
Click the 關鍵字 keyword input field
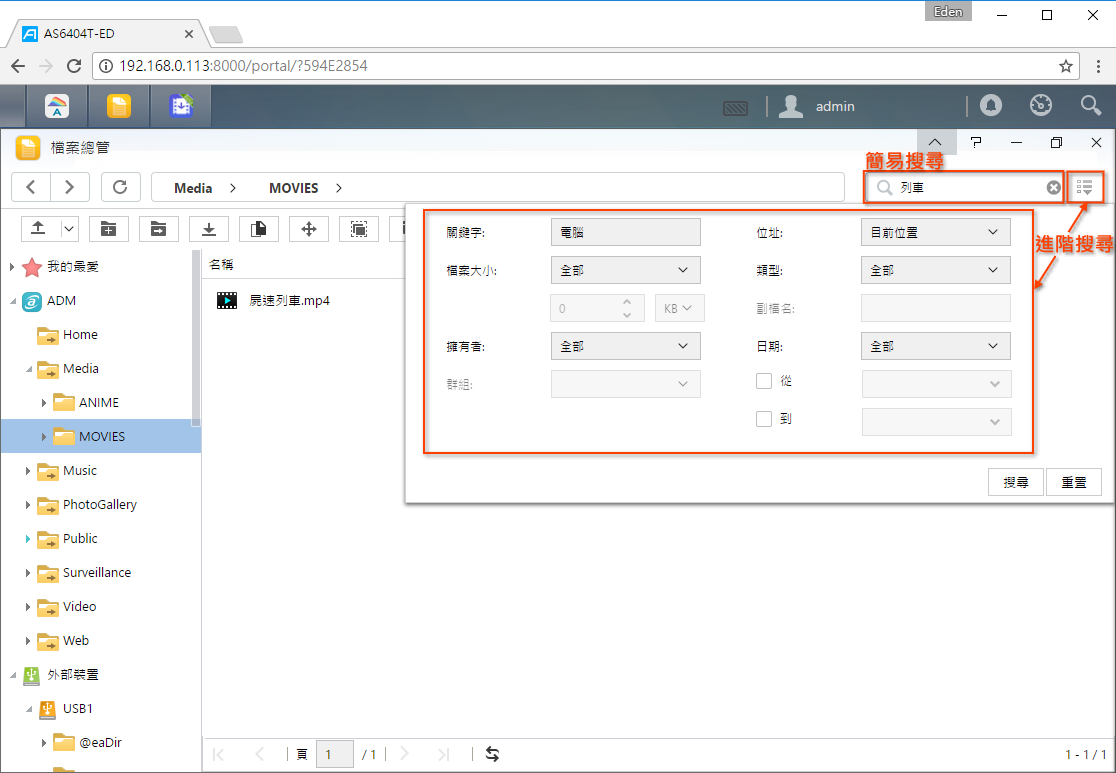coord(626,232)
